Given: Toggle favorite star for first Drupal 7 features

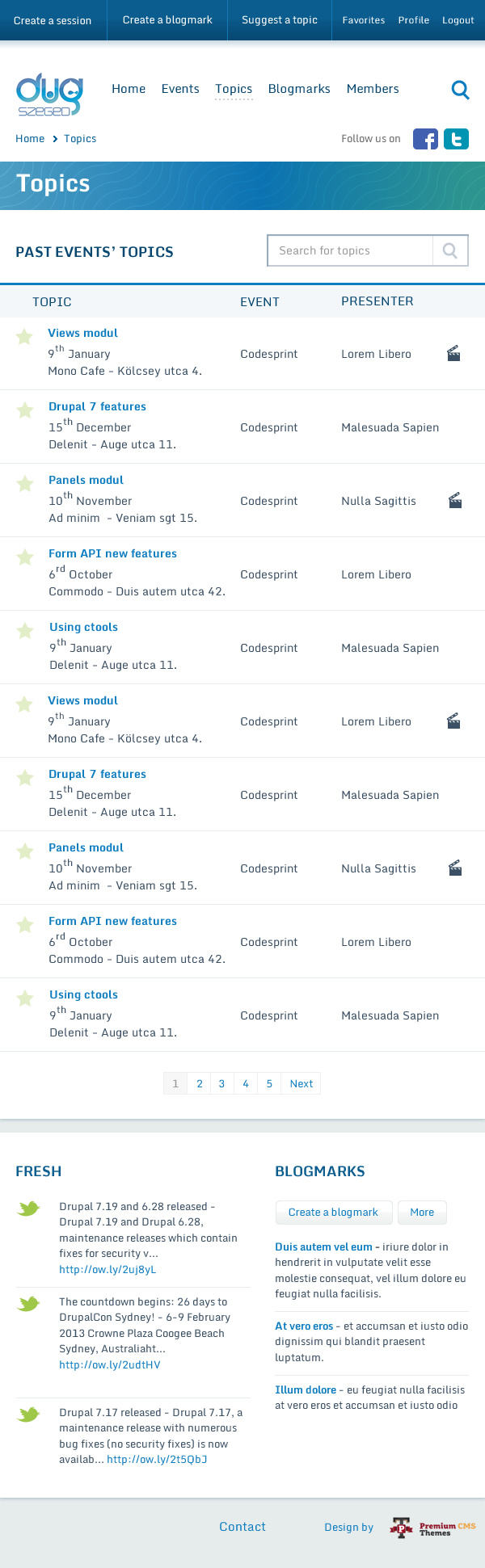Looking at the screenshot, I should 25,410.
